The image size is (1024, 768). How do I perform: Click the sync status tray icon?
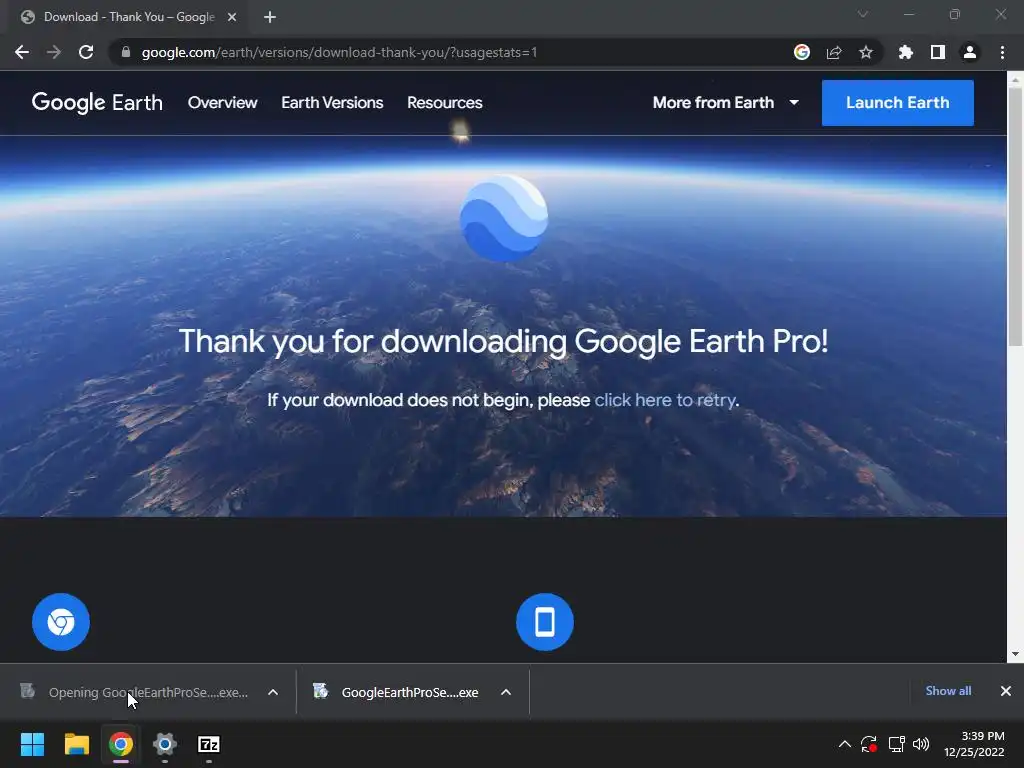869,744
